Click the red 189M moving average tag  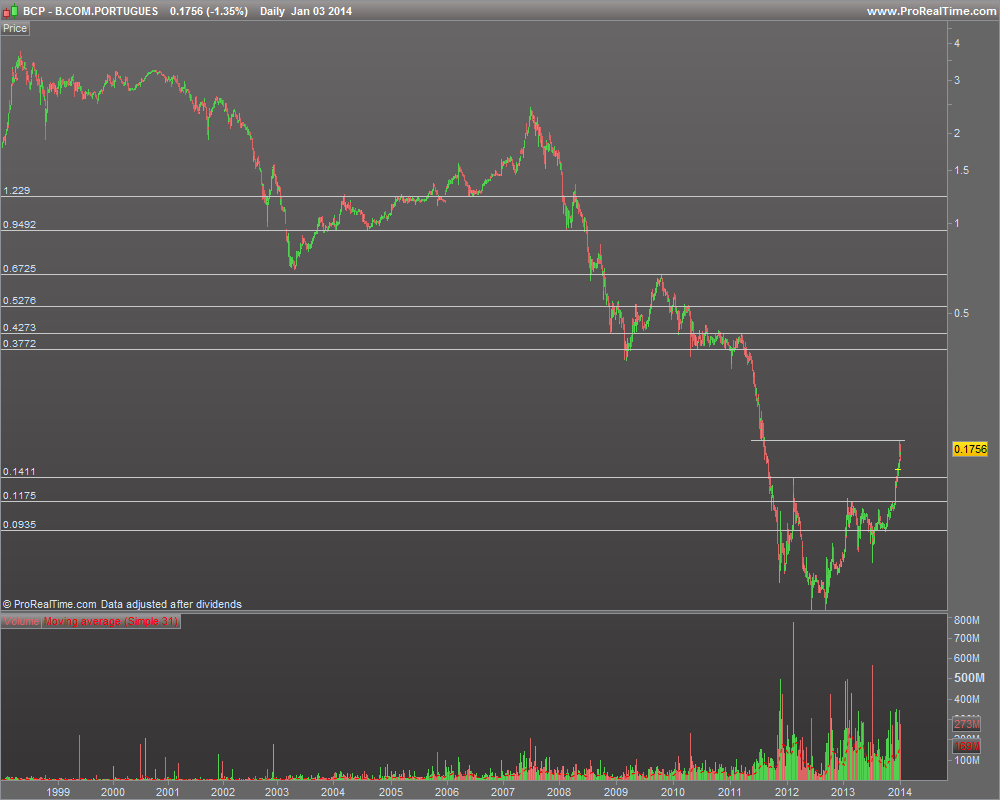coord(967,746)
